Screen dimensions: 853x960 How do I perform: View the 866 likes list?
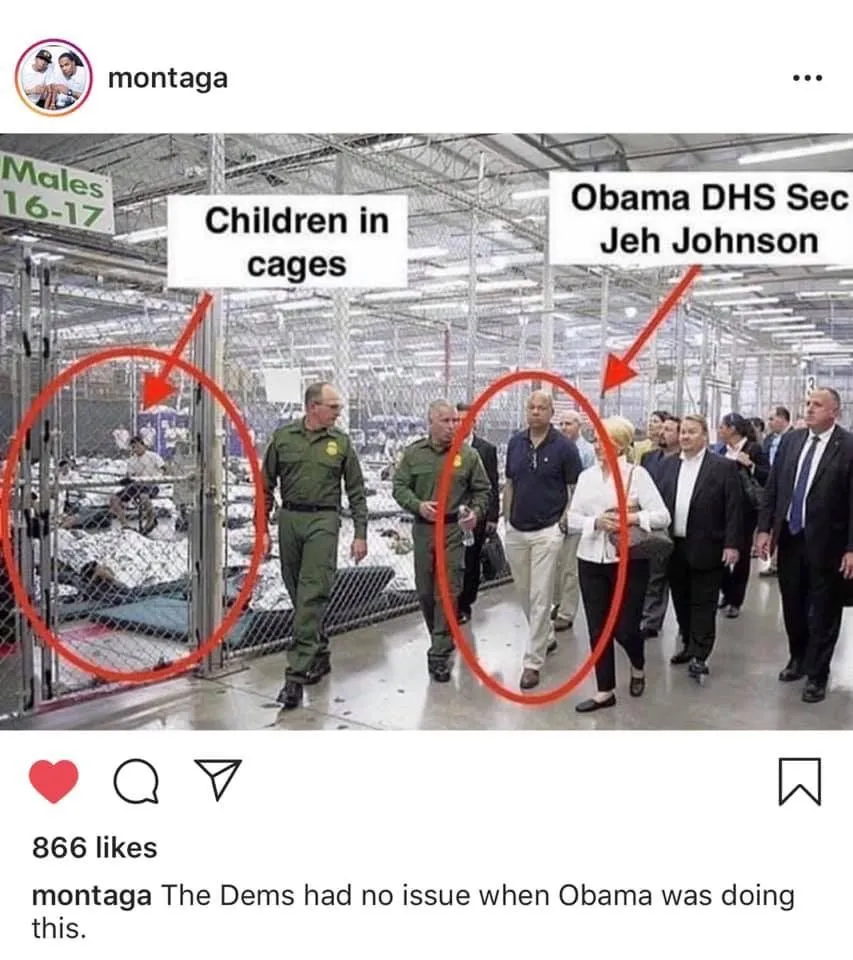[95, 848]
